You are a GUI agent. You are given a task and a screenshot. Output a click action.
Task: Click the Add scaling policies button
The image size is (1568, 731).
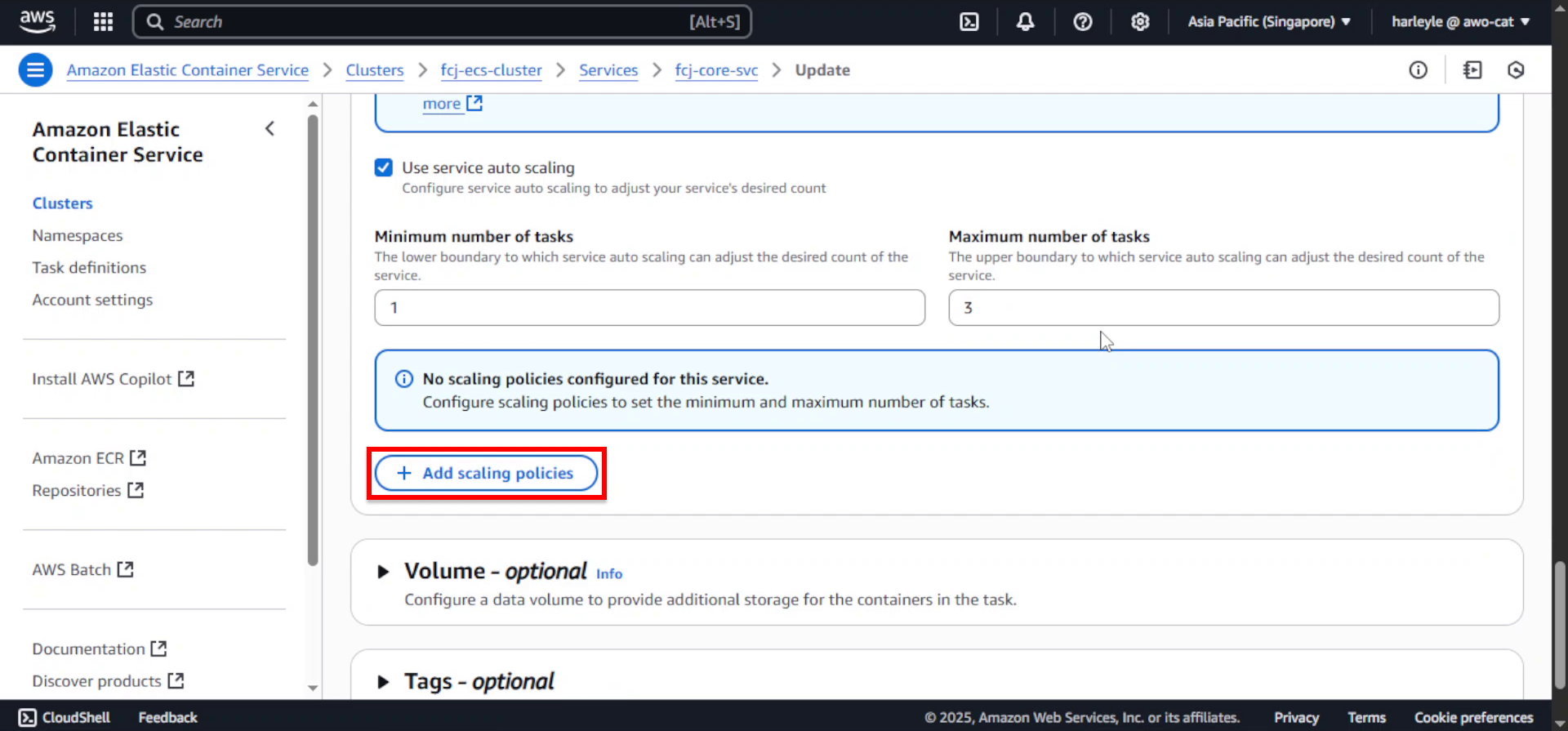pyautogui.click(x=486, y=473)
